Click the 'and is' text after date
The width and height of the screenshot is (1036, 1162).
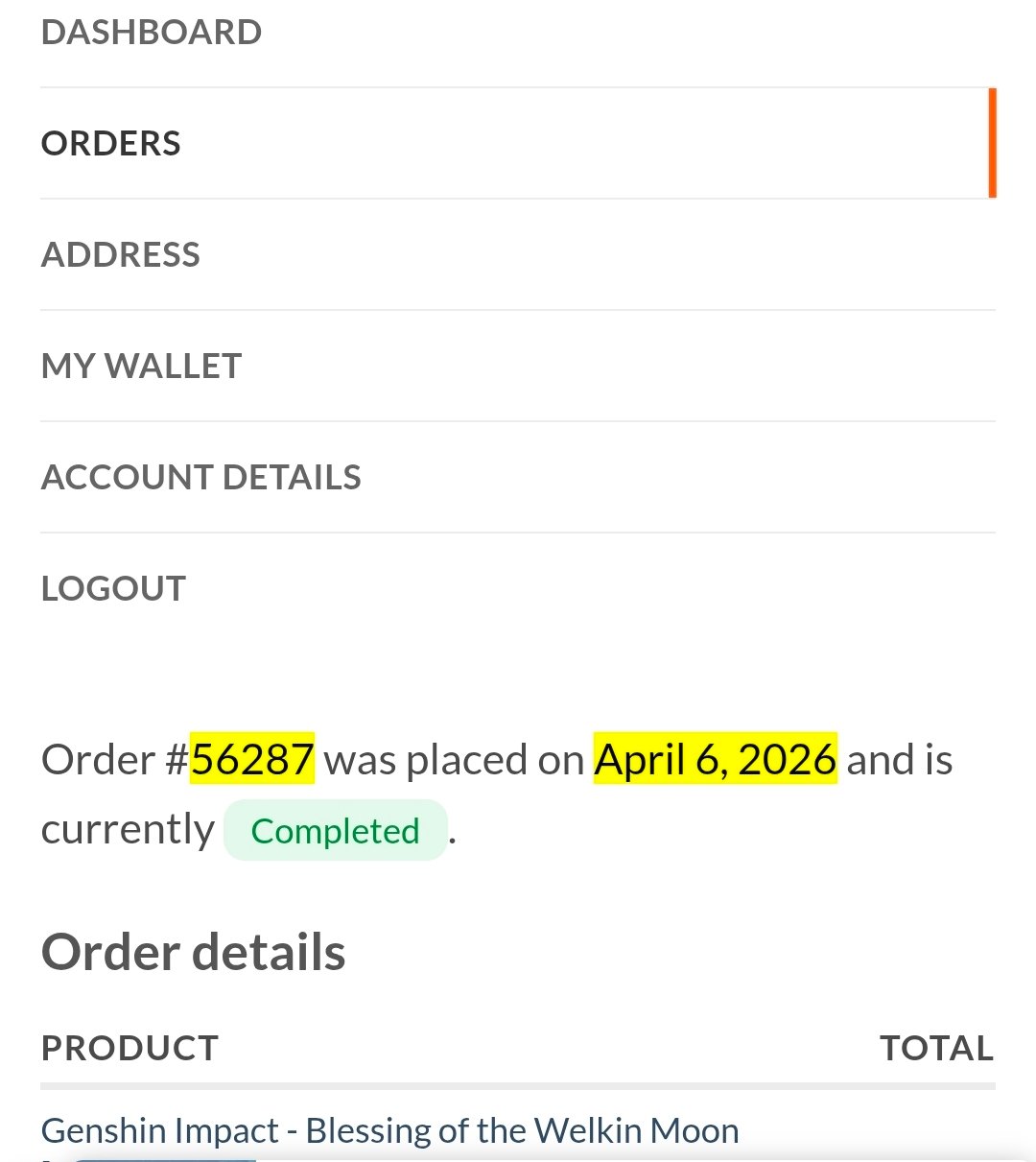point(899,760)
